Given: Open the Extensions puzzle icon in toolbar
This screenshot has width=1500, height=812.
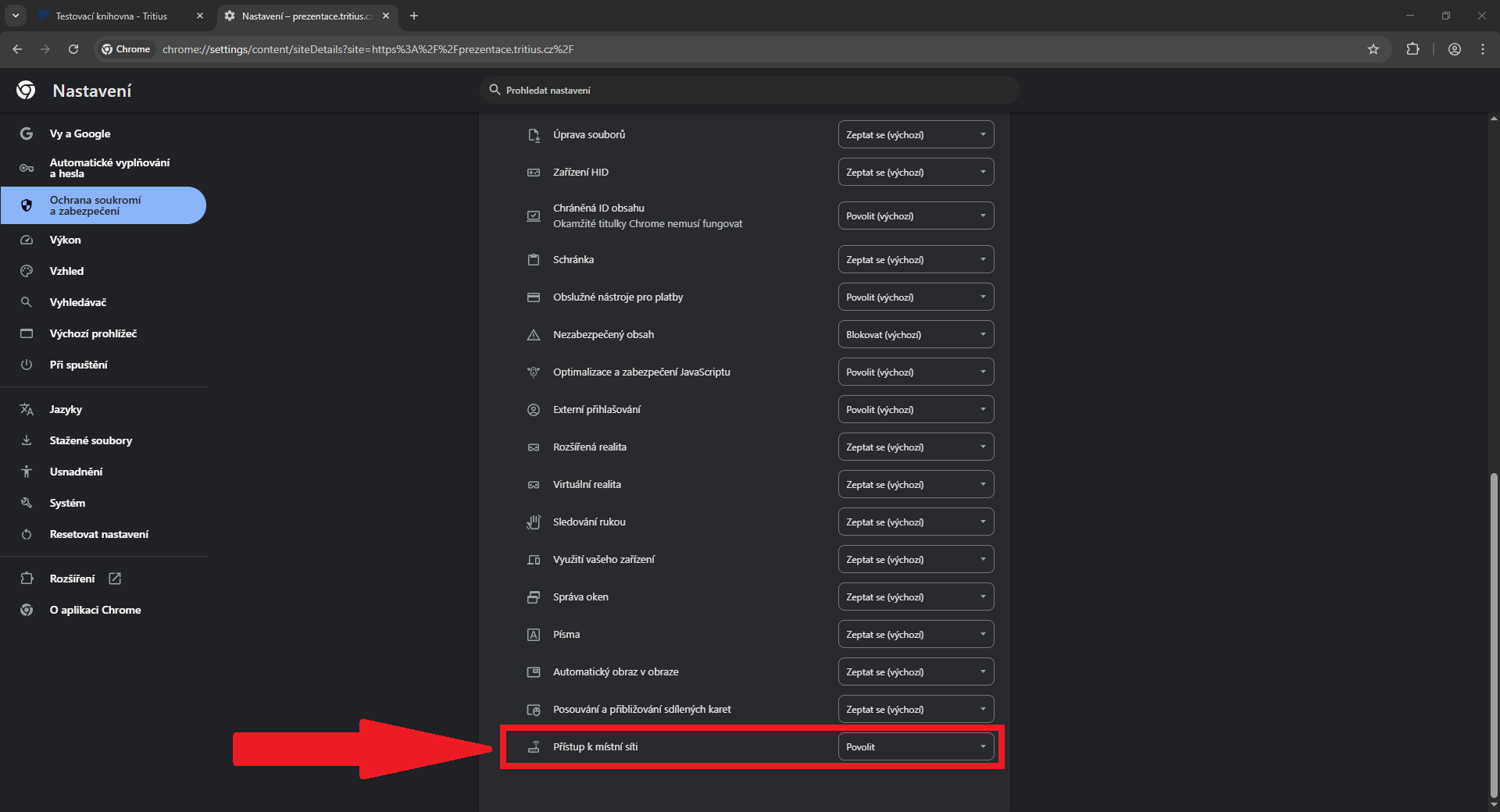Looking at the screenshot, I should [1412, 49].
